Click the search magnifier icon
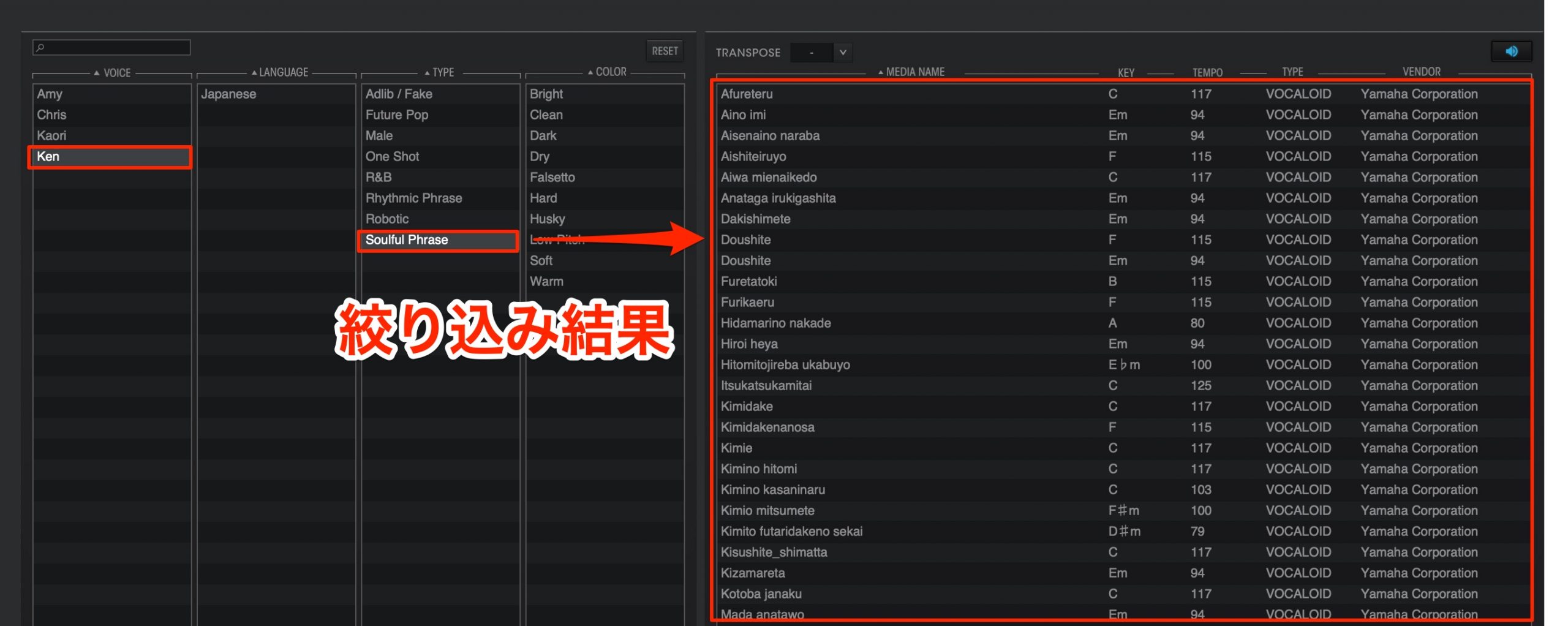The width and height of the screenshot is (1568, 626). 40,48
